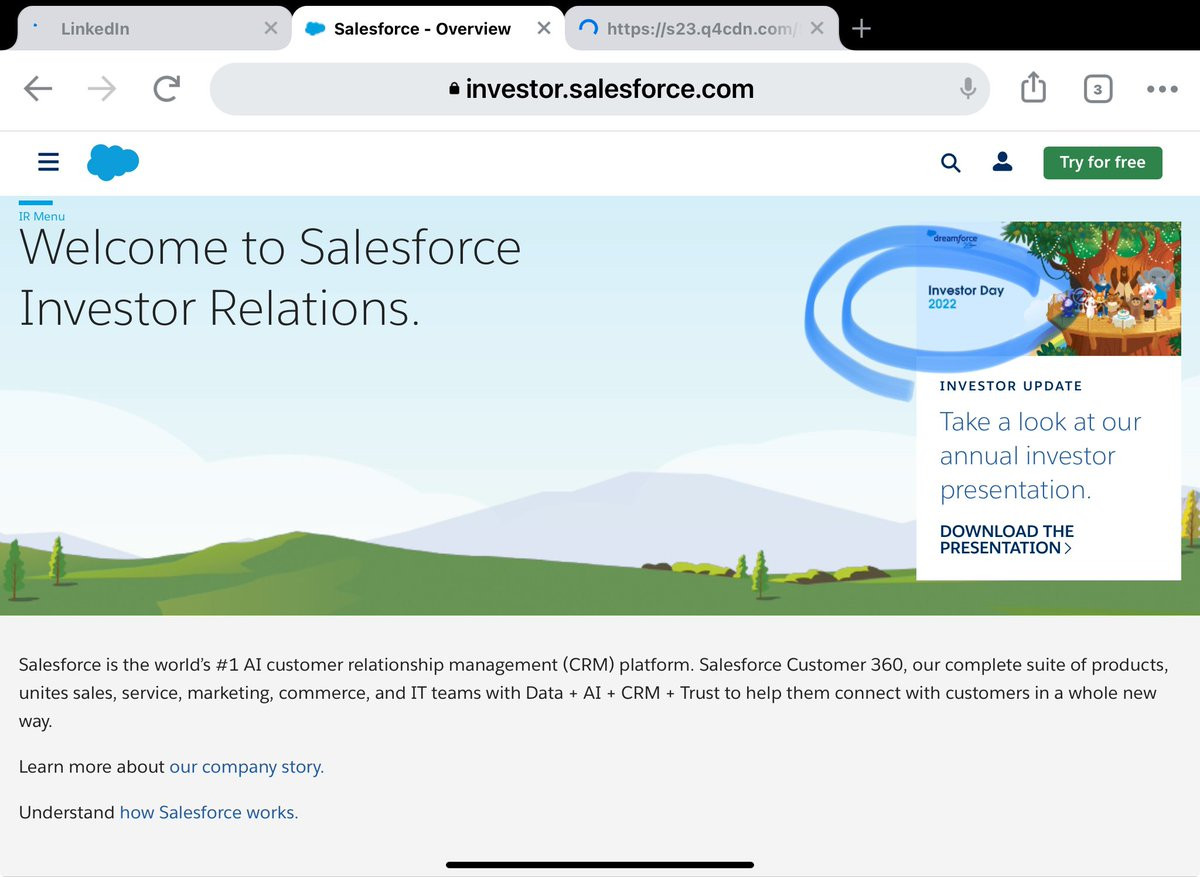Open the how Salesforce works link
1200x877 pixels.
tap(209, 812)
